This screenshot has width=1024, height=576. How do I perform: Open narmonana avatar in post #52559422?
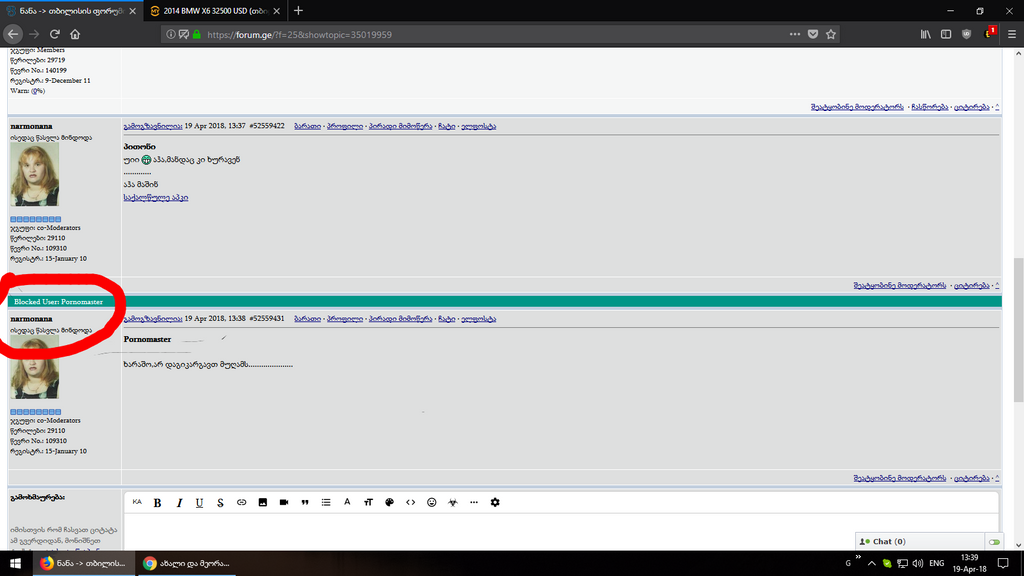pos(35,174)
